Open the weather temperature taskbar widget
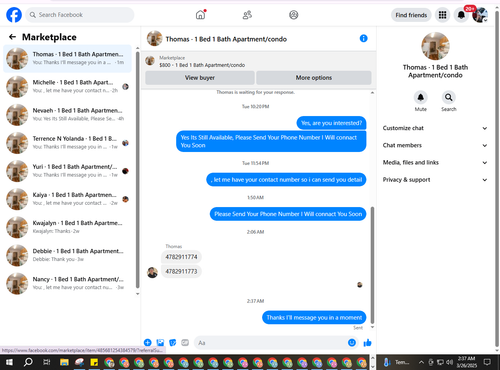 pyautogui.click(x=397, y=362)
